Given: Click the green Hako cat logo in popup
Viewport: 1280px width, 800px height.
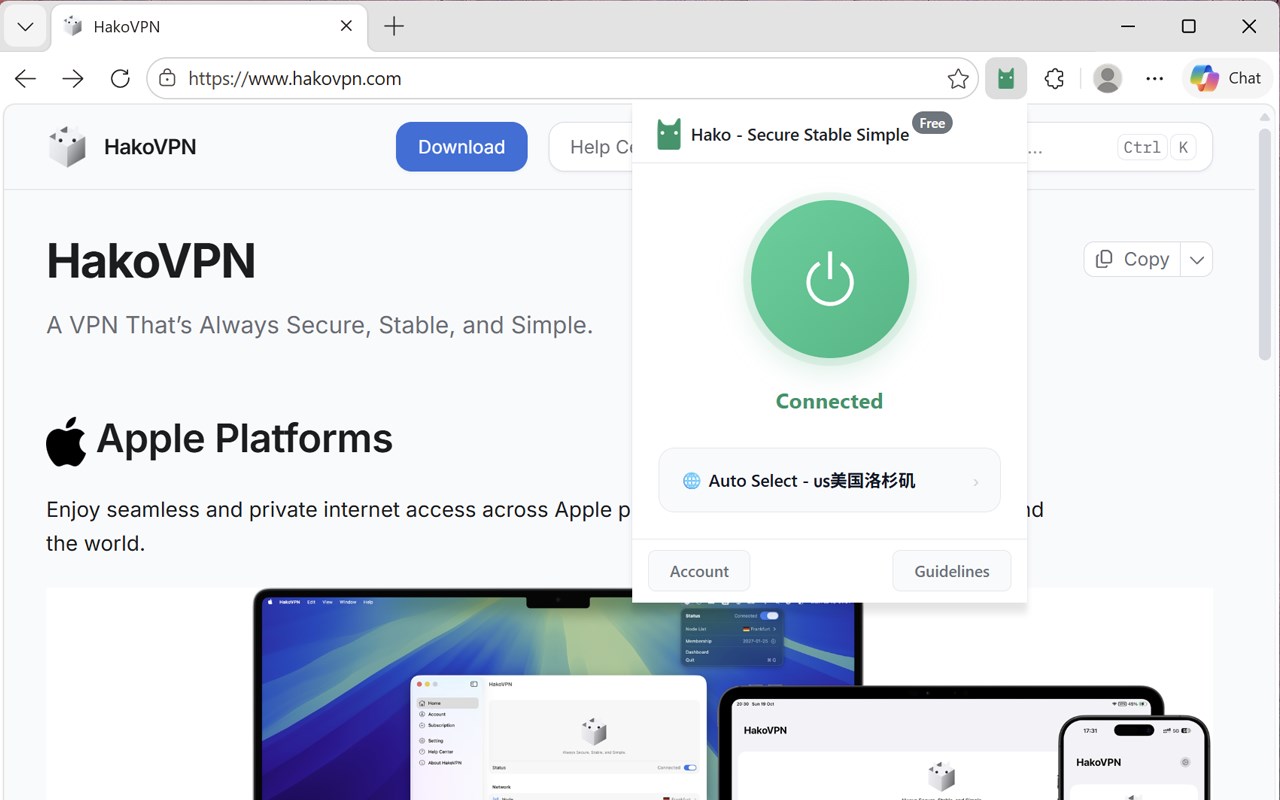Looking at the screenshot, I should point(668,134).
